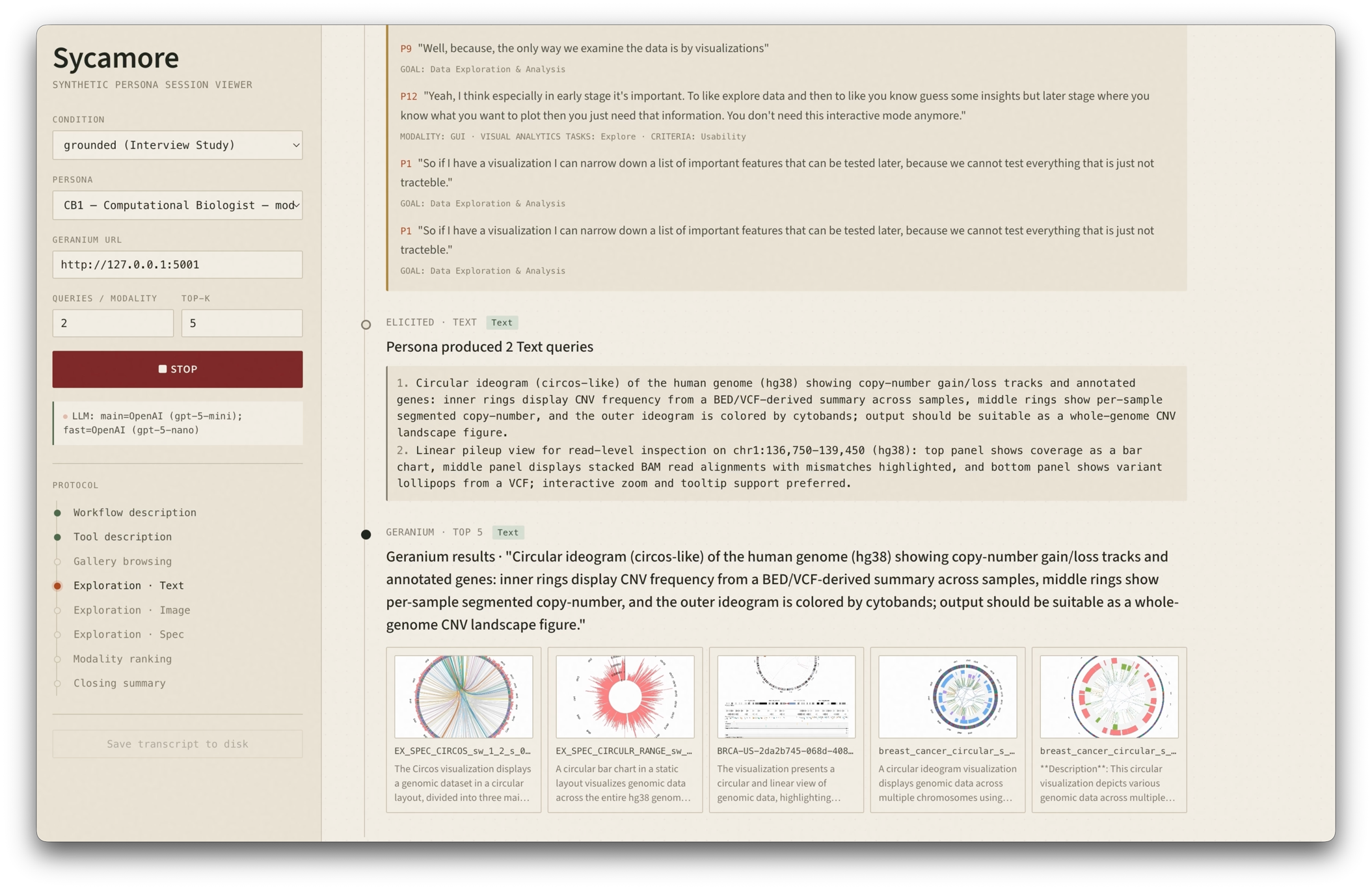Select Exploration · Spec protocol step

pos(128,634)
